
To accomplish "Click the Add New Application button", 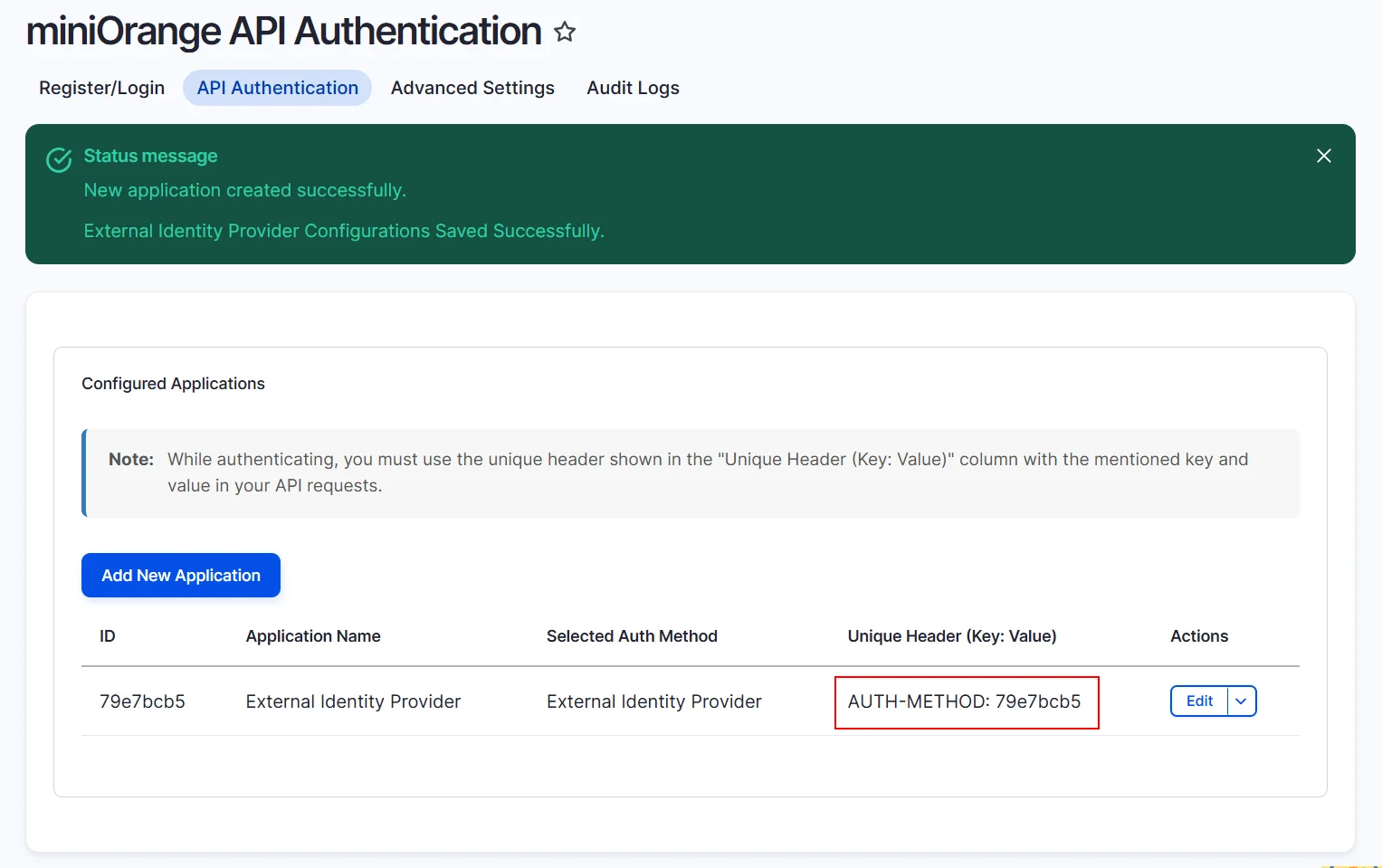I will coord(181,576).
